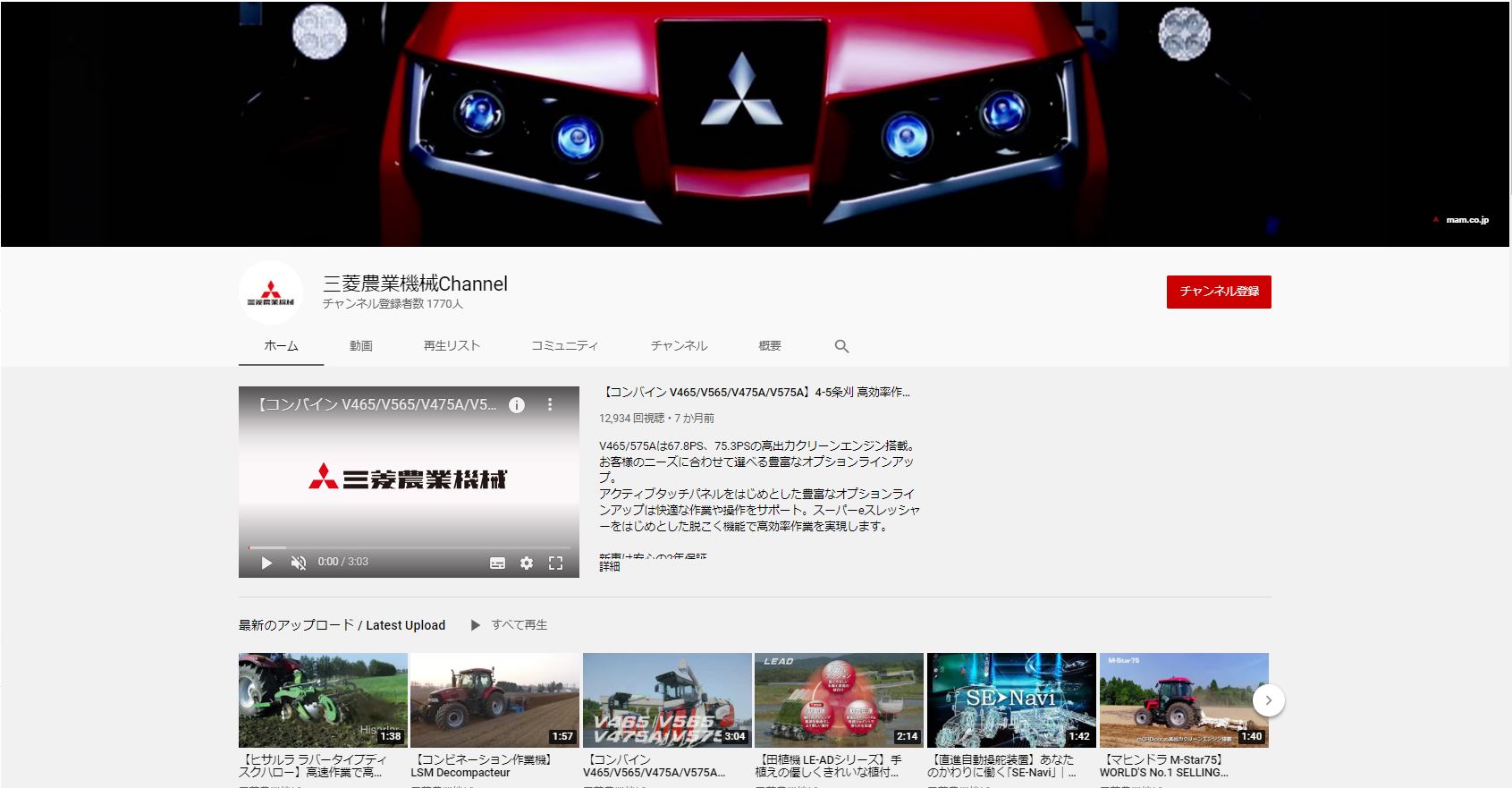Toggle subtitles on the video player
The image size is (1512, 788).
498,563
